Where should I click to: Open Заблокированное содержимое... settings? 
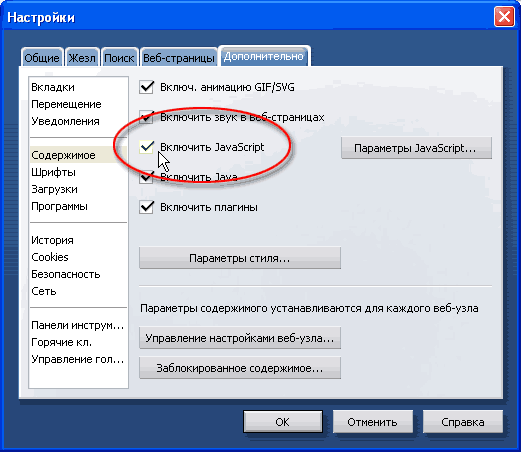pos(240,368)
